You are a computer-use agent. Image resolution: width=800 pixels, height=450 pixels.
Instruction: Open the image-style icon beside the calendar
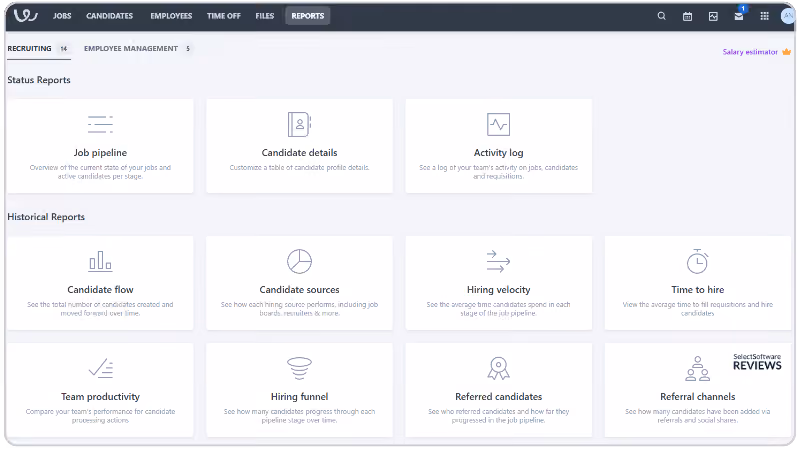[713, 16]
